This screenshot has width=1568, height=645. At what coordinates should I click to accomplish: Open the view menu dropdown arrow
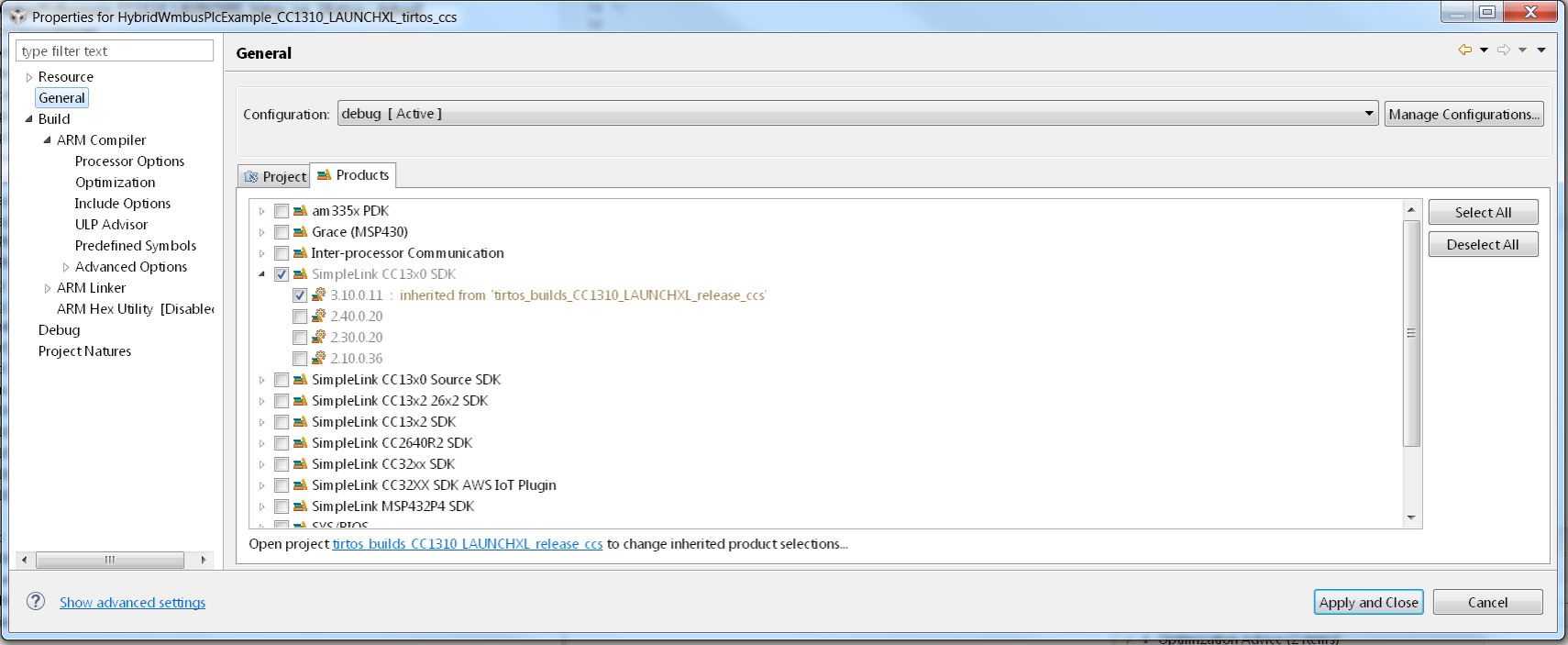tap(1541, 50)
